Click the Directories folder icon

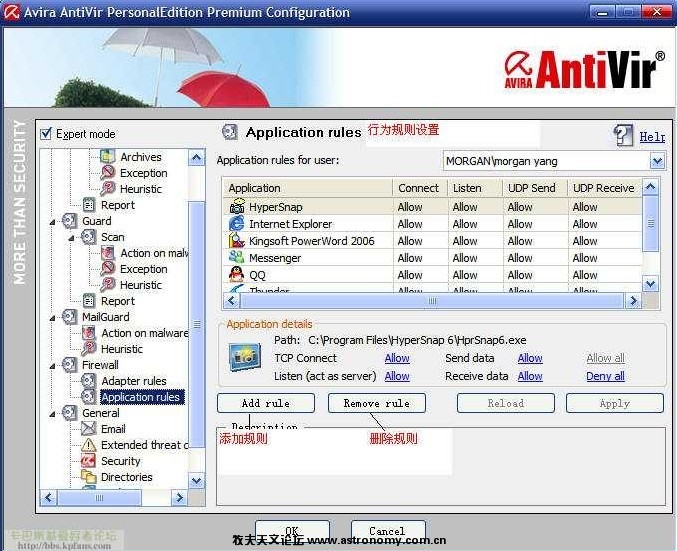(89, 477)
